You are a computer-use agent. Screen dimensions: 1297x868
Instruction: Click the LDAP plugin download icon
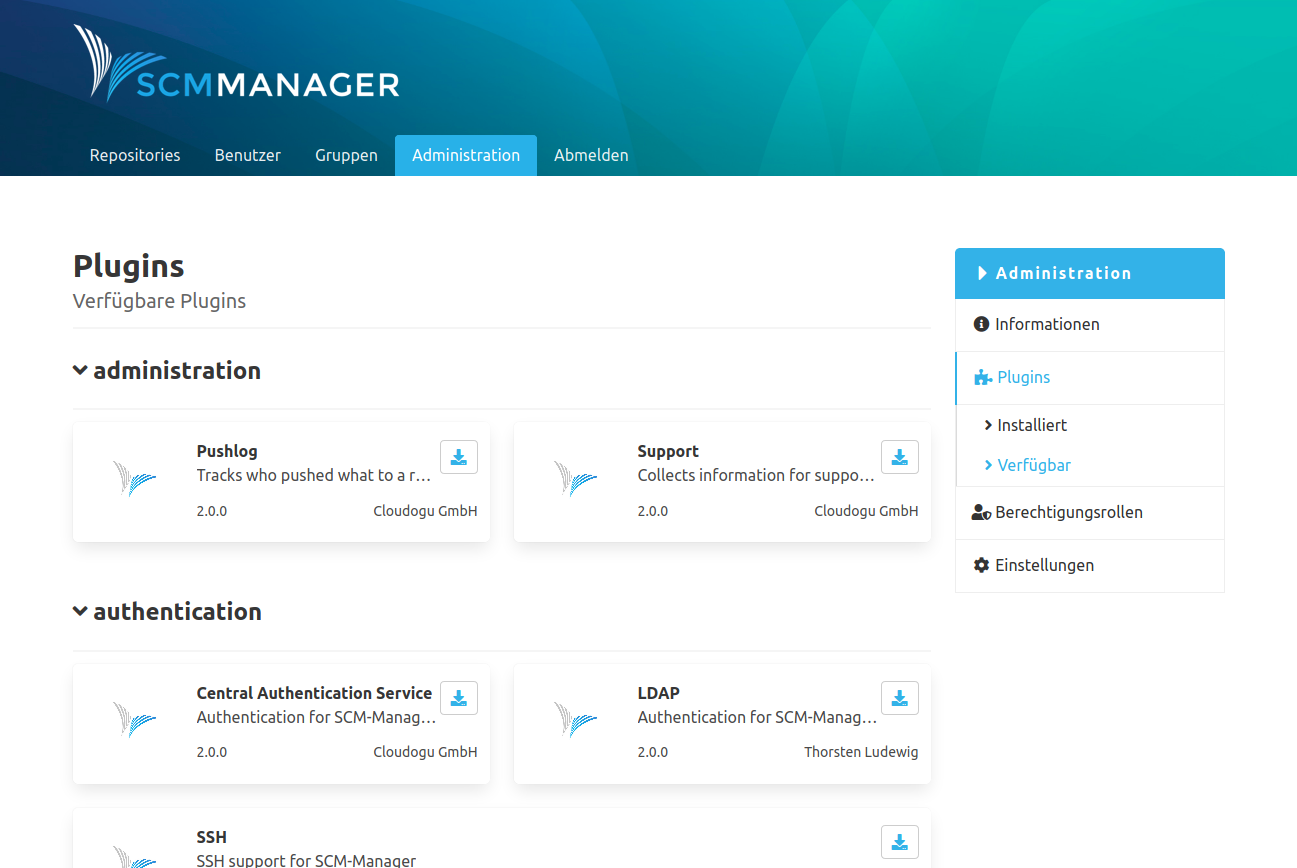pos(899,697)
